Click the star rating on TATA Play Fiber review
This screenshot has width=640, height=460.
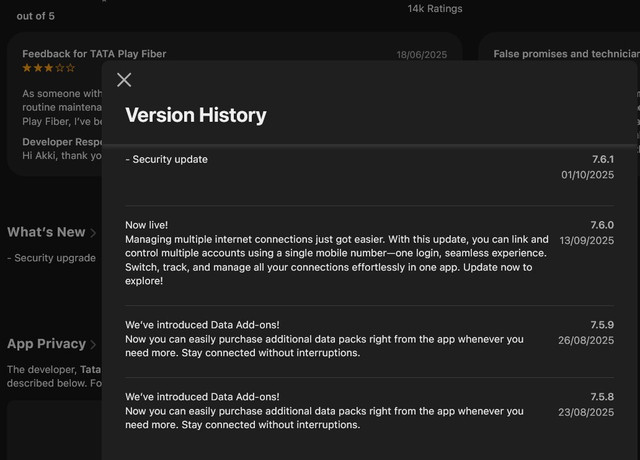(48, 68)
